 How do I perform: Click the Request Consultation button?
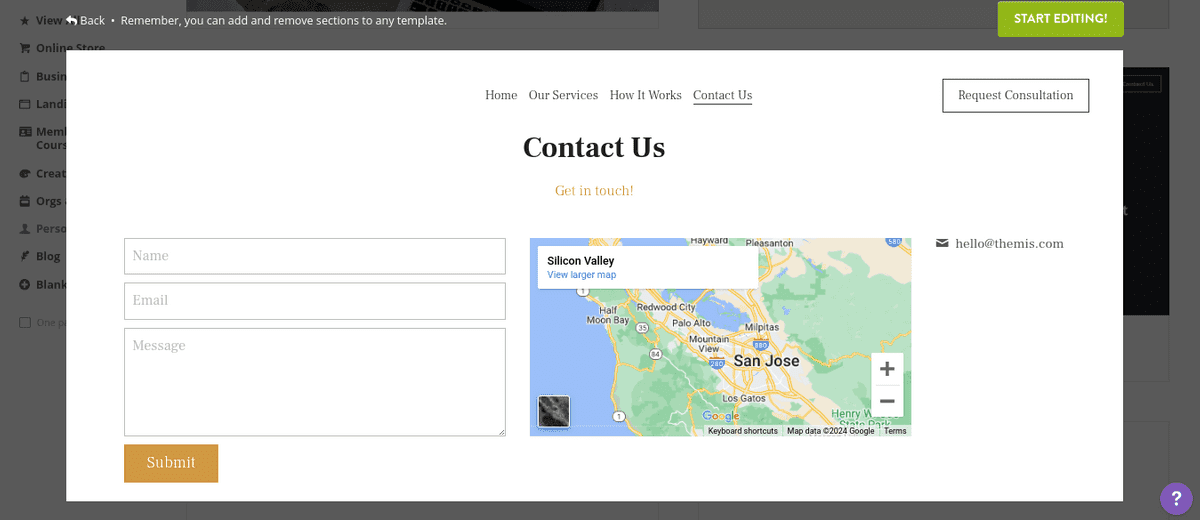(1015, 95)
